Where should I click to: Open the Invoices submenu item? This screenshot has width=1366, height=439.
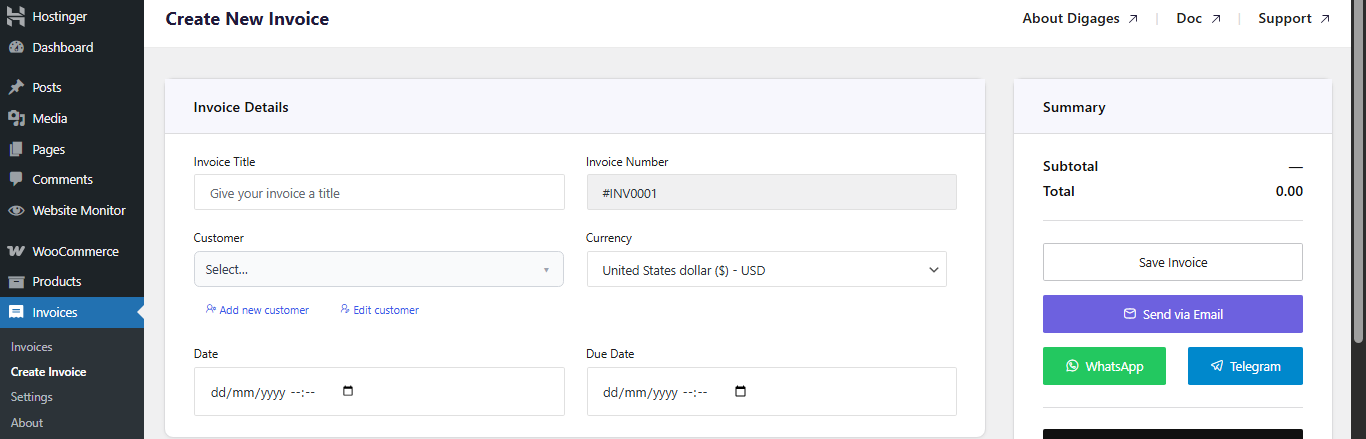coord(32,347)
